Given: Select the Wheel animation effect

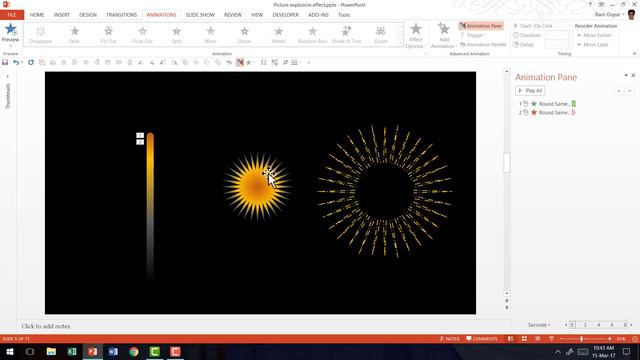Looking at the screenshot, I should pos(278,34).
